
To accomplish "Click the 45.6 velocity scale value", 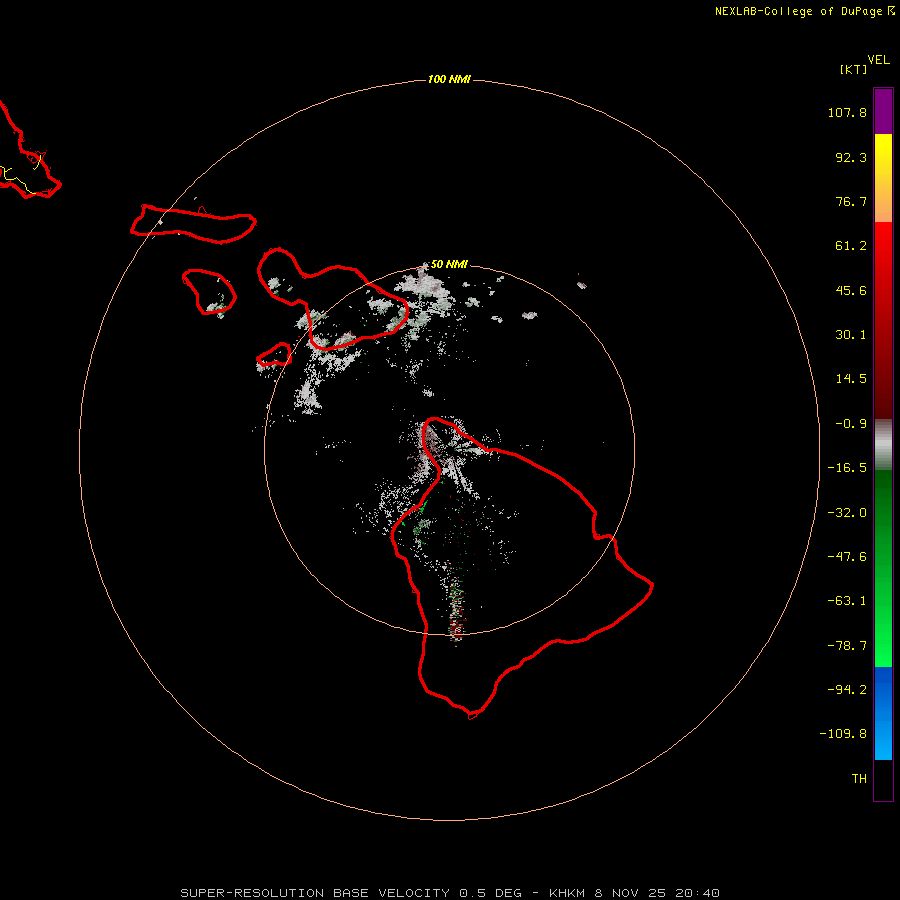I will pos(851,290).
